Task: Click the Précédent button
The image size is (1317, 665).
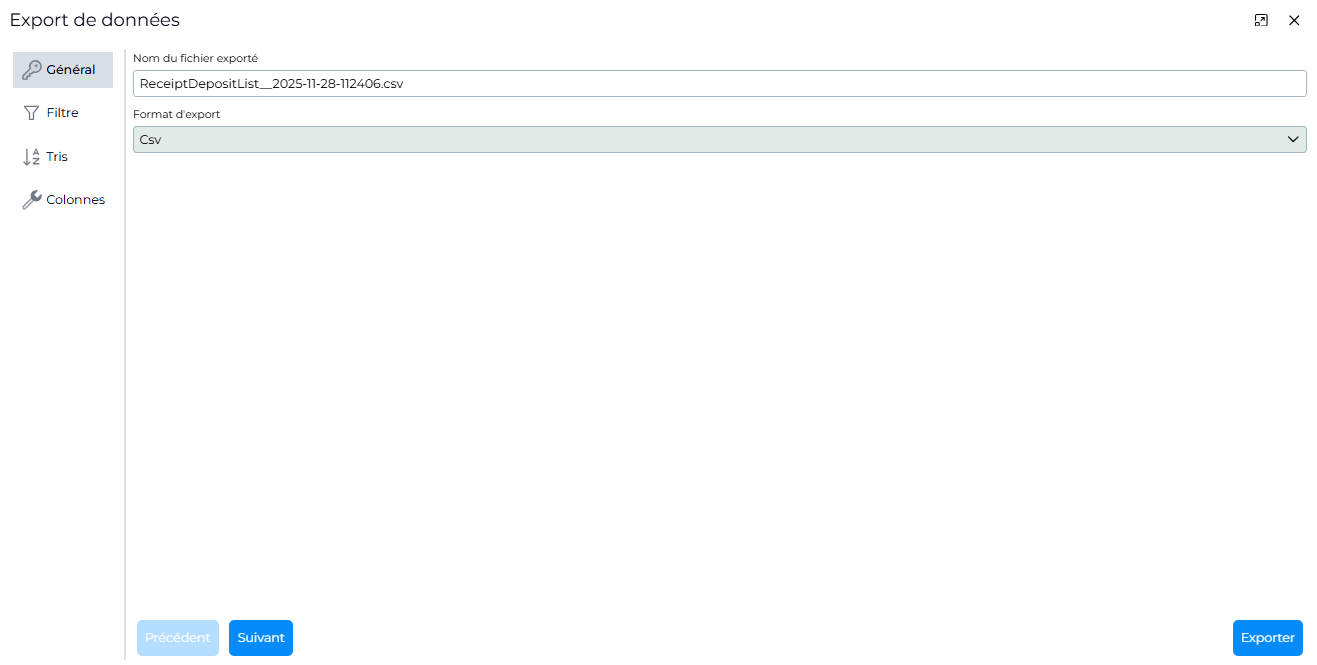Action: (x=178, y=638)
